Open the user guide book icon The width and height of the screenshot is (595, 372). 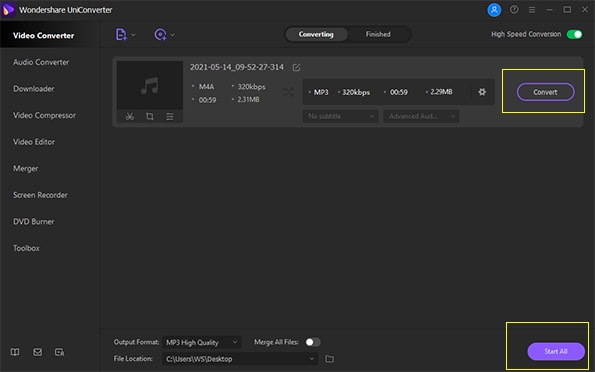[15, 352]
